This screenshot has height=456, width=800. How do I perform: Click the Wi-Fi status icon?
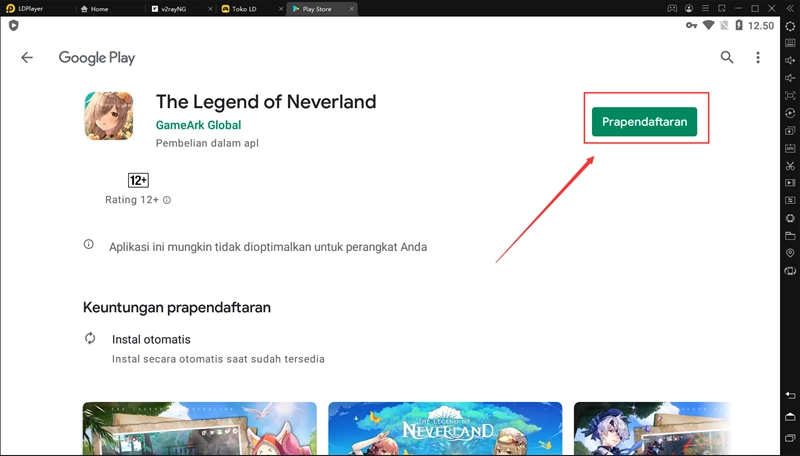(708, 25)
